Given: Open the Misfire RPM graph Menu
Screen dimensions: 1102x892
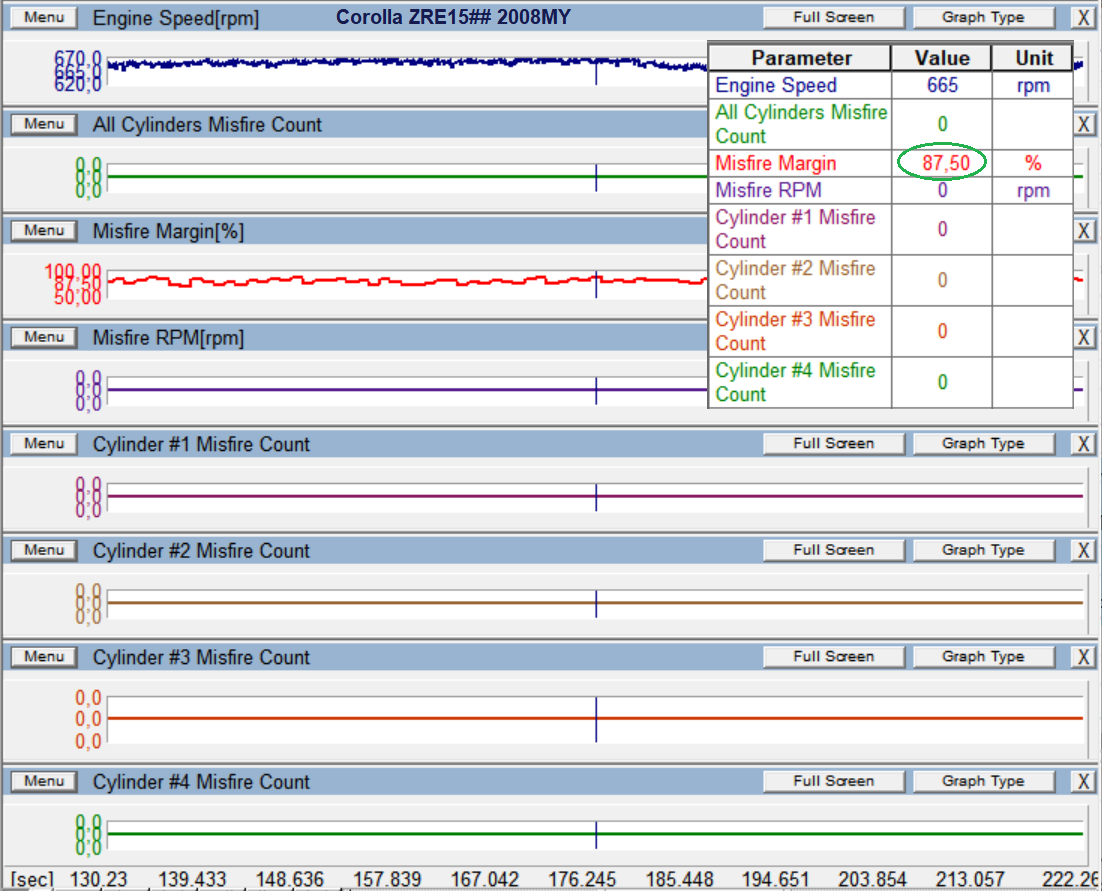Looking at the screenshot, I should click(x=44, y=337).
